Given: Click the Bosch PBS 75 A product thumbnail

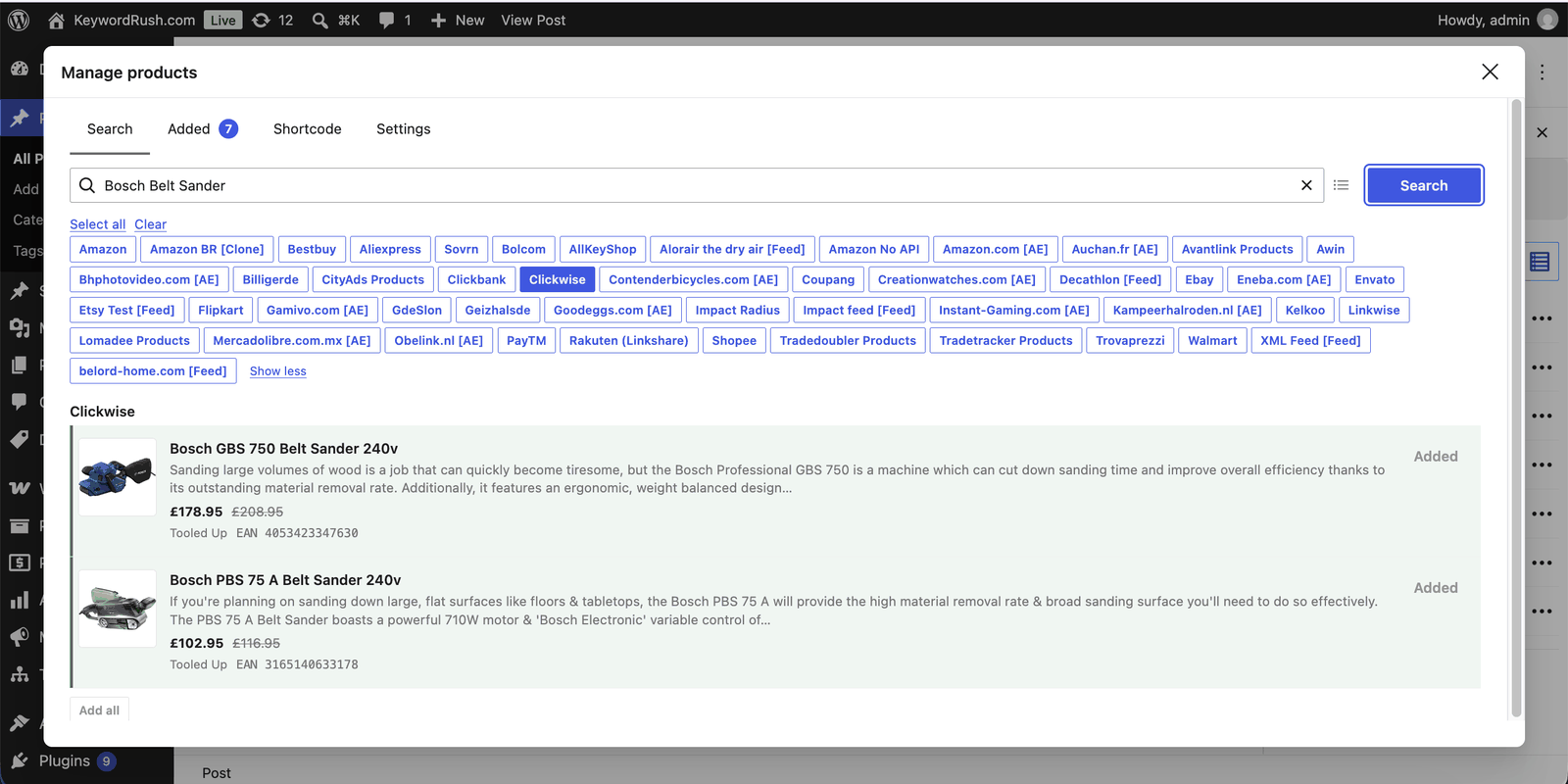Looking at the screenshot, I should point(118,609).
